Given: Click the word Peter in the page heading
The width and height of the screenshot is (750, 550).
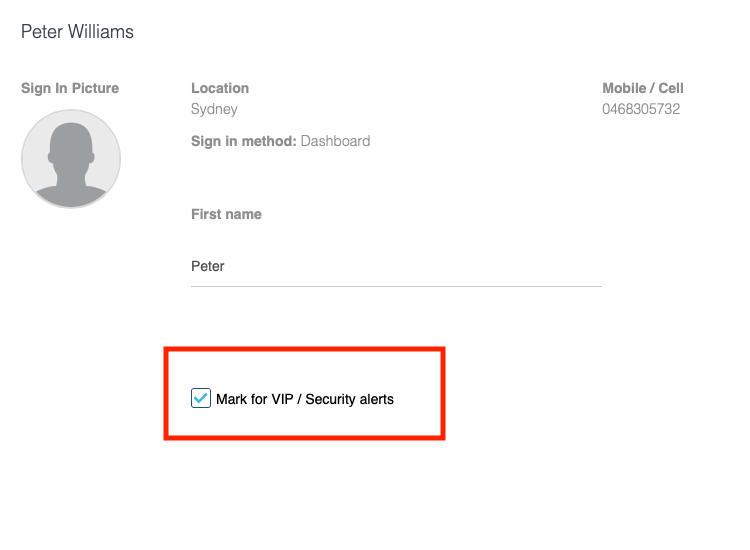Looking at the screenshot, I should click(42, 32).
